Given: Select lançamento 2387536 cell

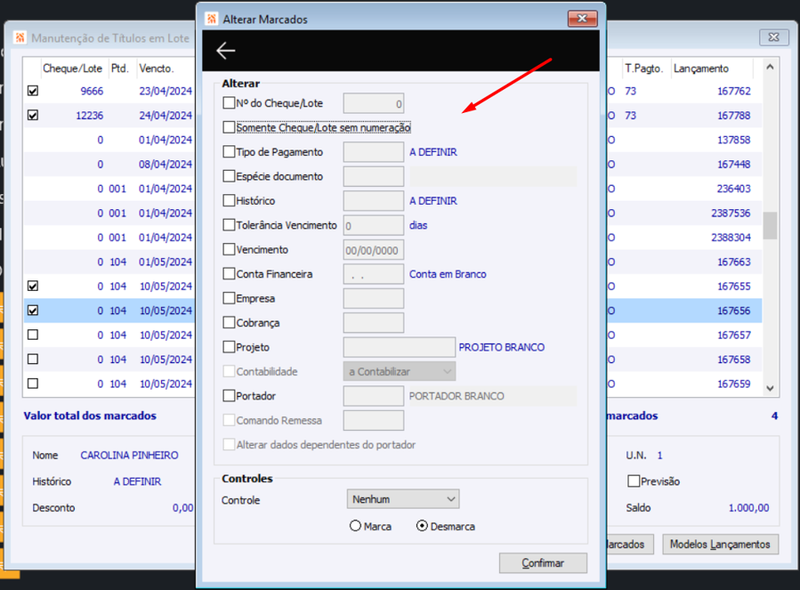Looking at the screenshot, I should (x=731, y=213).
